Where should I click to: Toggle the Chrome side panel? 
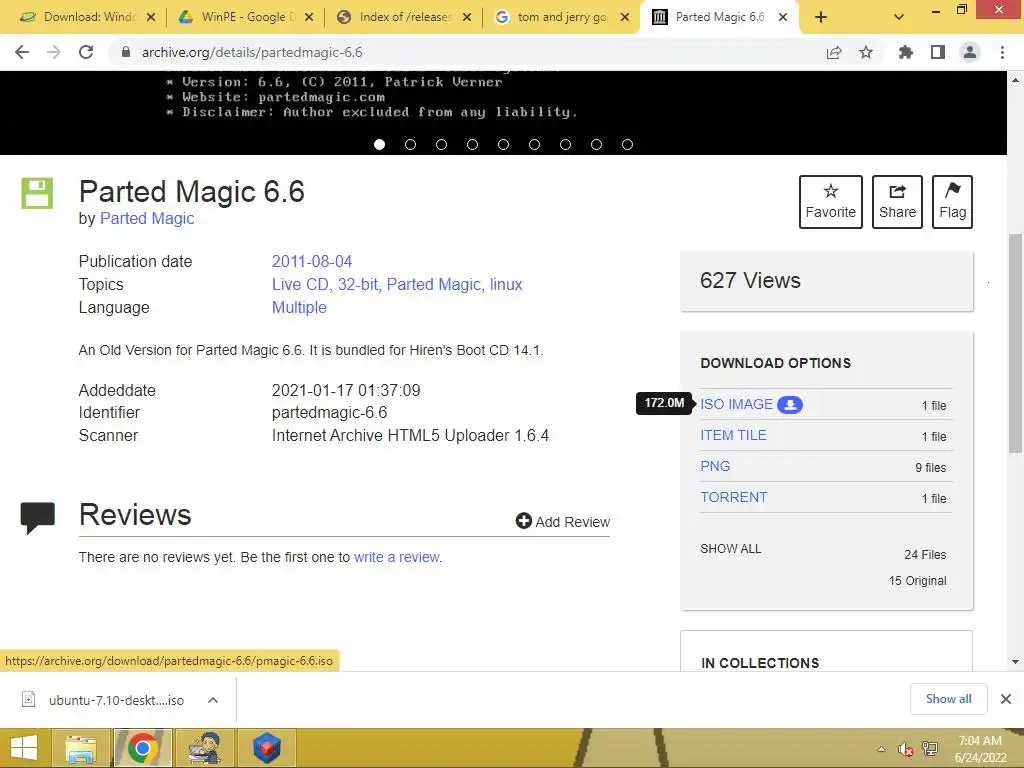coord(938,52)
